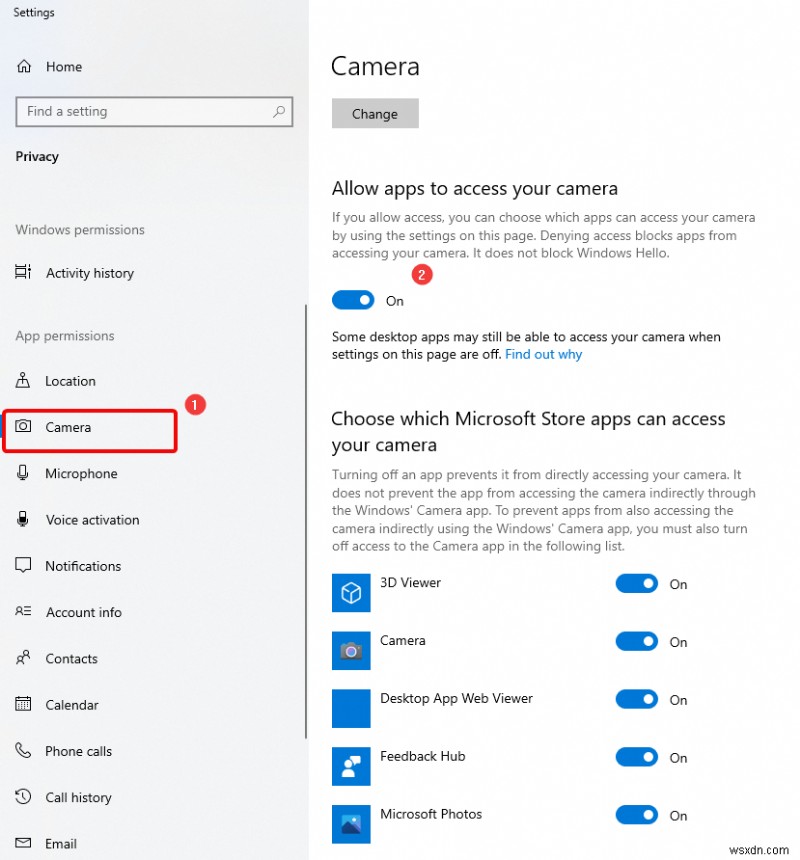Select the Location icon under App permissions
Viewport: 800px width, 860px height.
(x=23, y=381)
